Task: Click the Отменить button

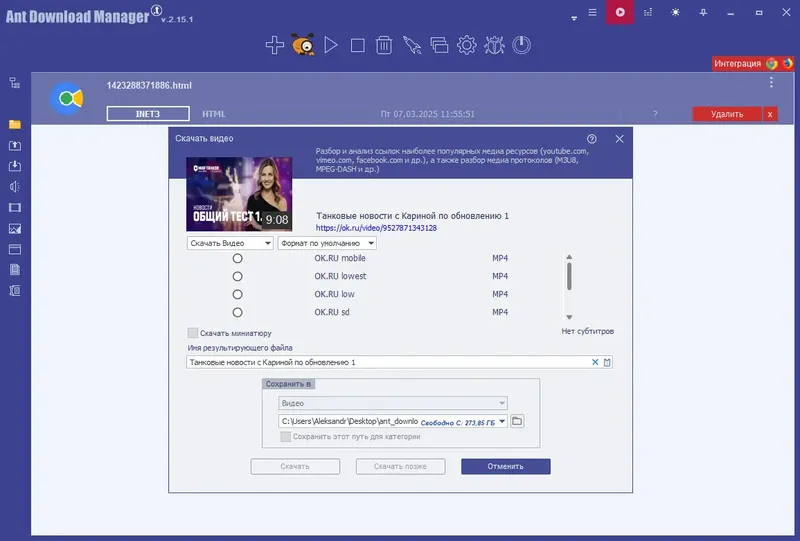Action: (x=506, y=466)
